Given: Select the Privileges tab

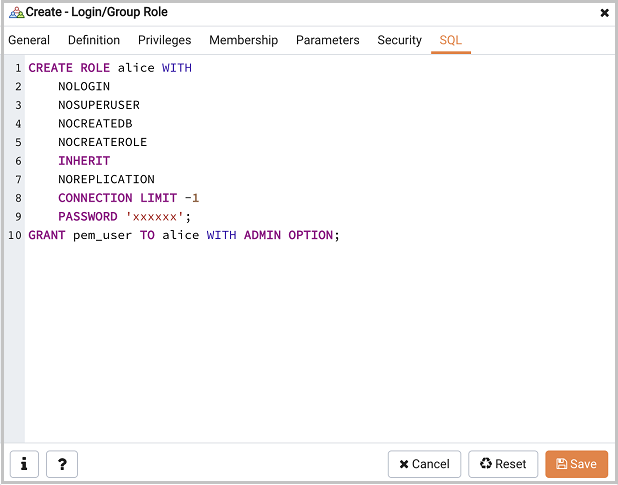Looking at the screenshot, I should 164,40.
